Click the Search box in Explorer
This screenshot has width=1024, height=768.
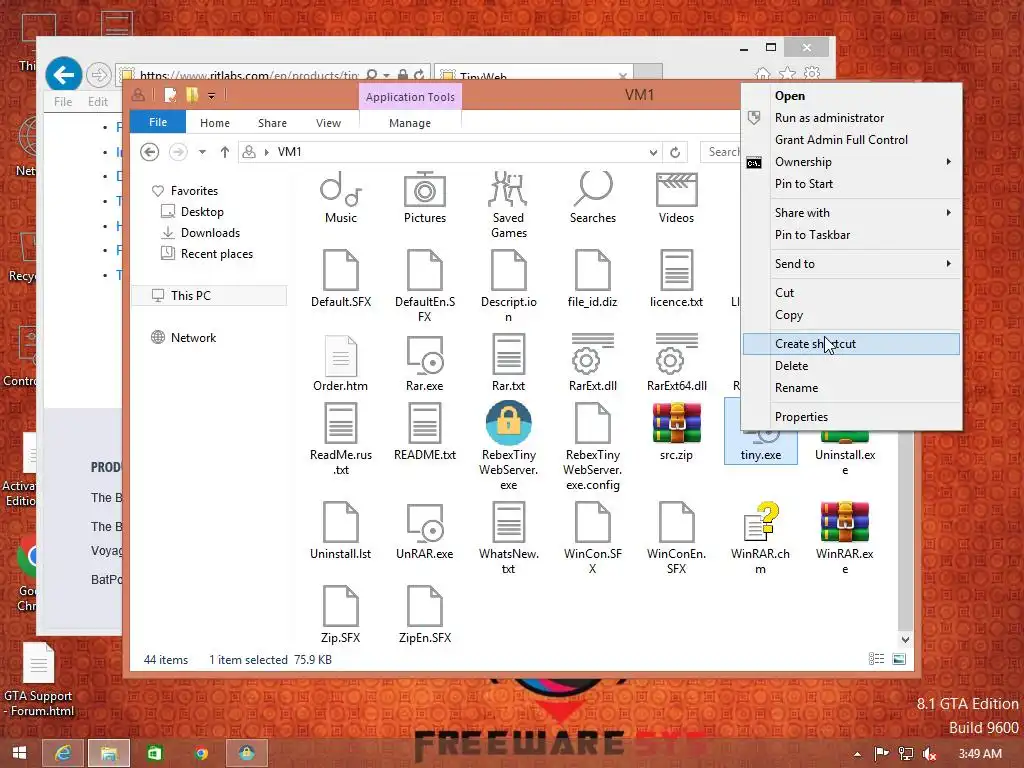(x=720, y=152)
